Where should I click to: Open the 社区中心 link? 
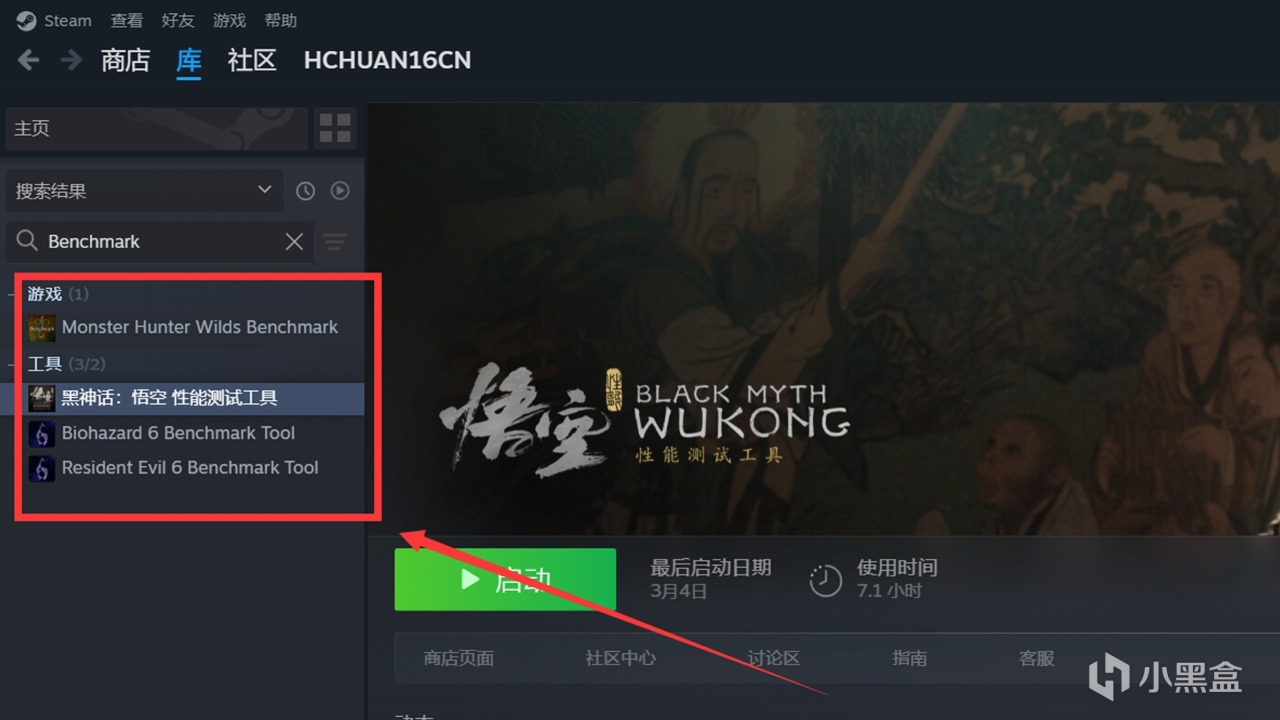621,658
